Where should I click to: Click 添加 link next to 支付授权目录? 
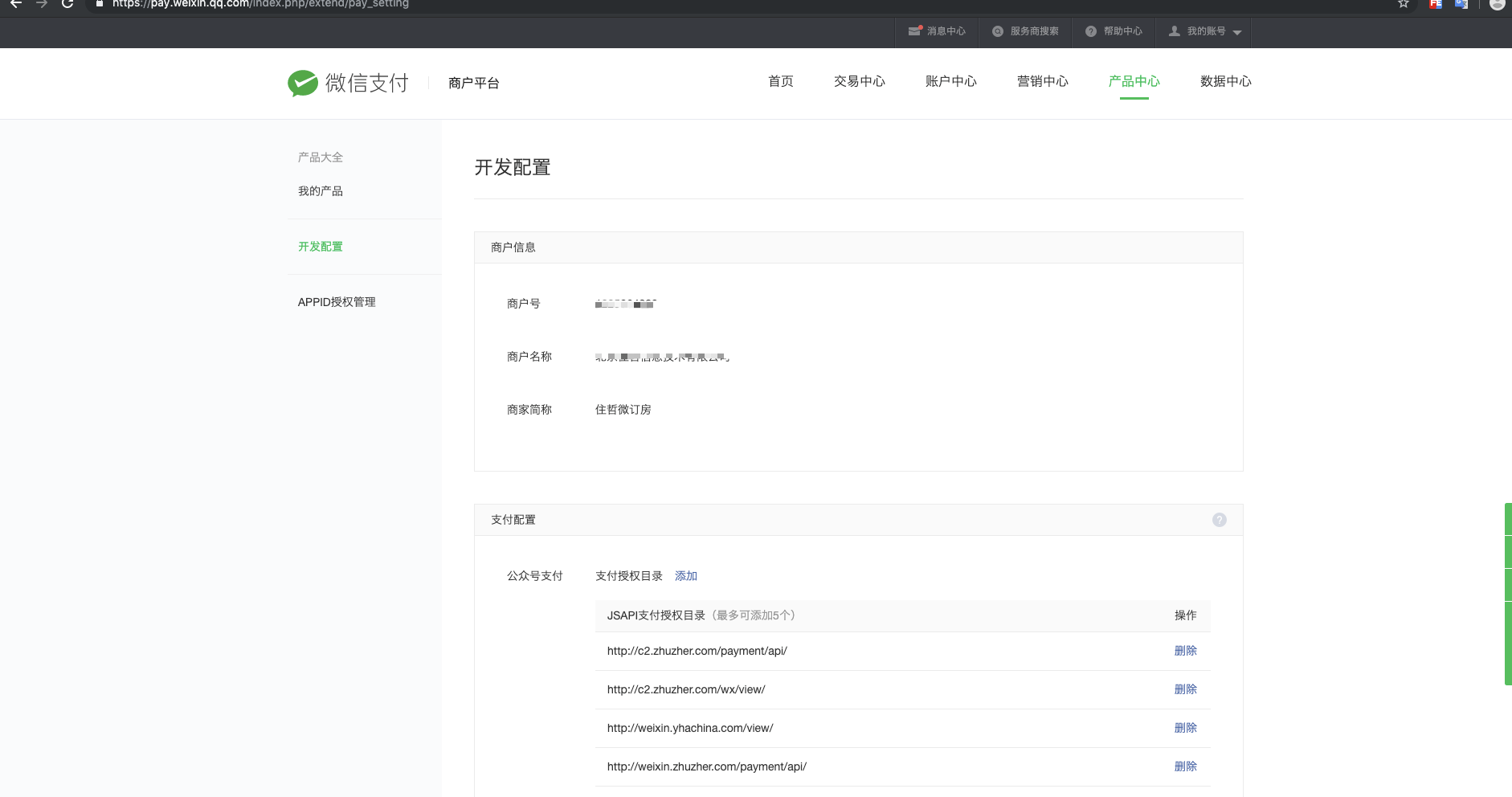[x=685, y=576]
